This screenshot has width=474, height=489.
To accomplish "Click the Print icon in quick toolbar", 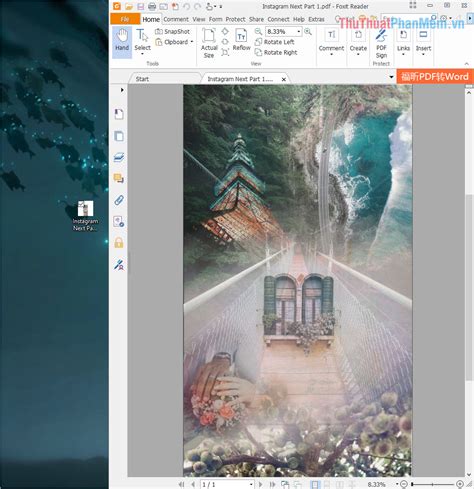I will (x=152, y=6).
